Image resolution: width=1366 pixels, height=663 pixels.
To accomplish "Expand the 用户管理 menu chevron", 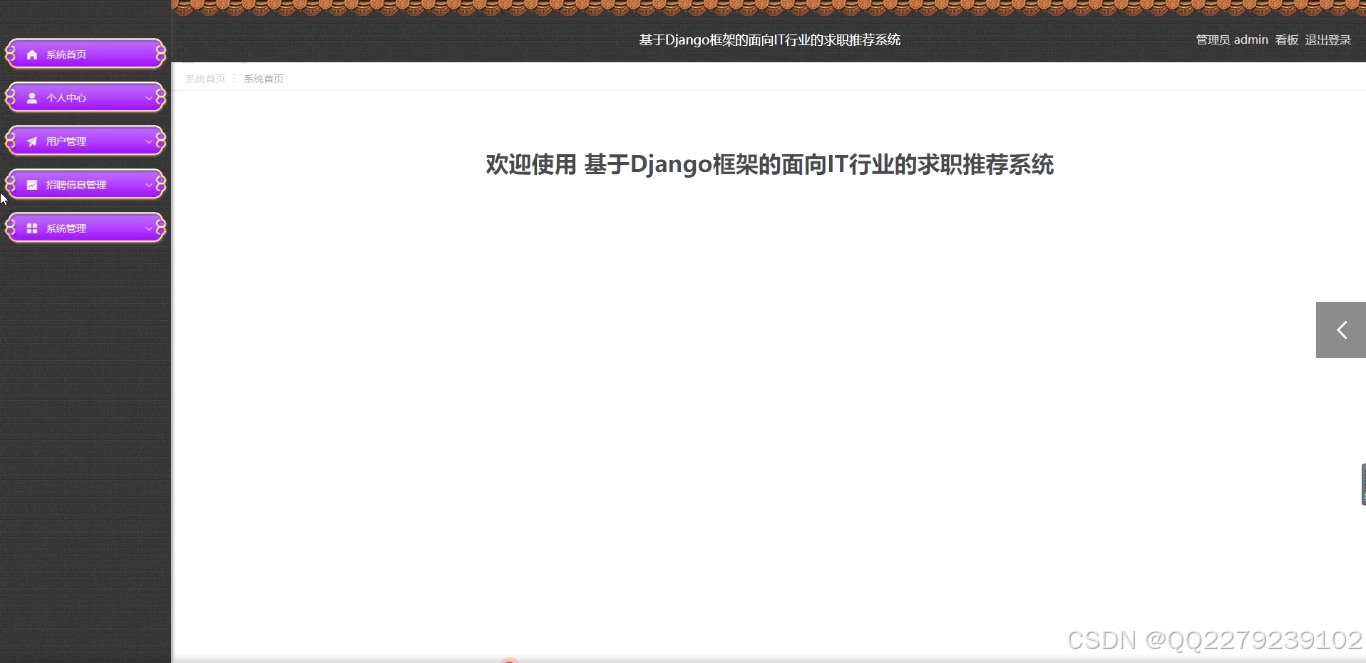I will tap(149, 141).
